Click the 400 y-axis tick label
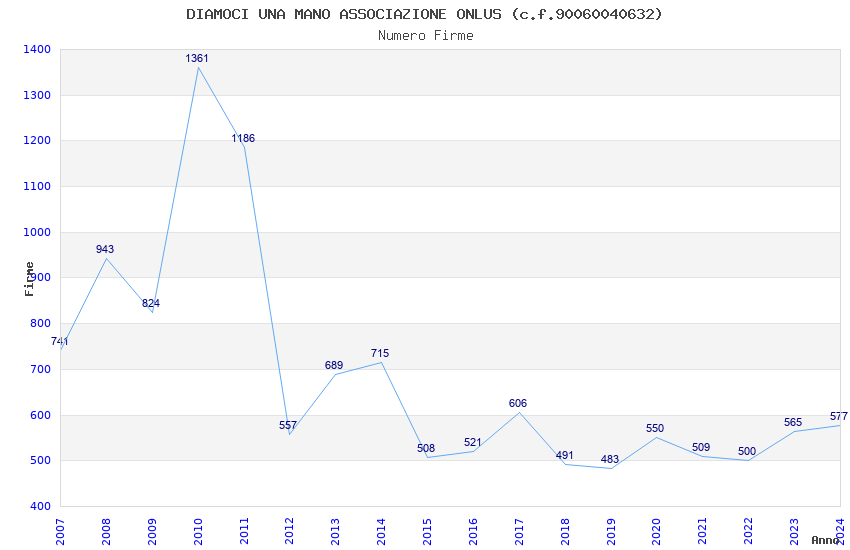 [40, 506]
